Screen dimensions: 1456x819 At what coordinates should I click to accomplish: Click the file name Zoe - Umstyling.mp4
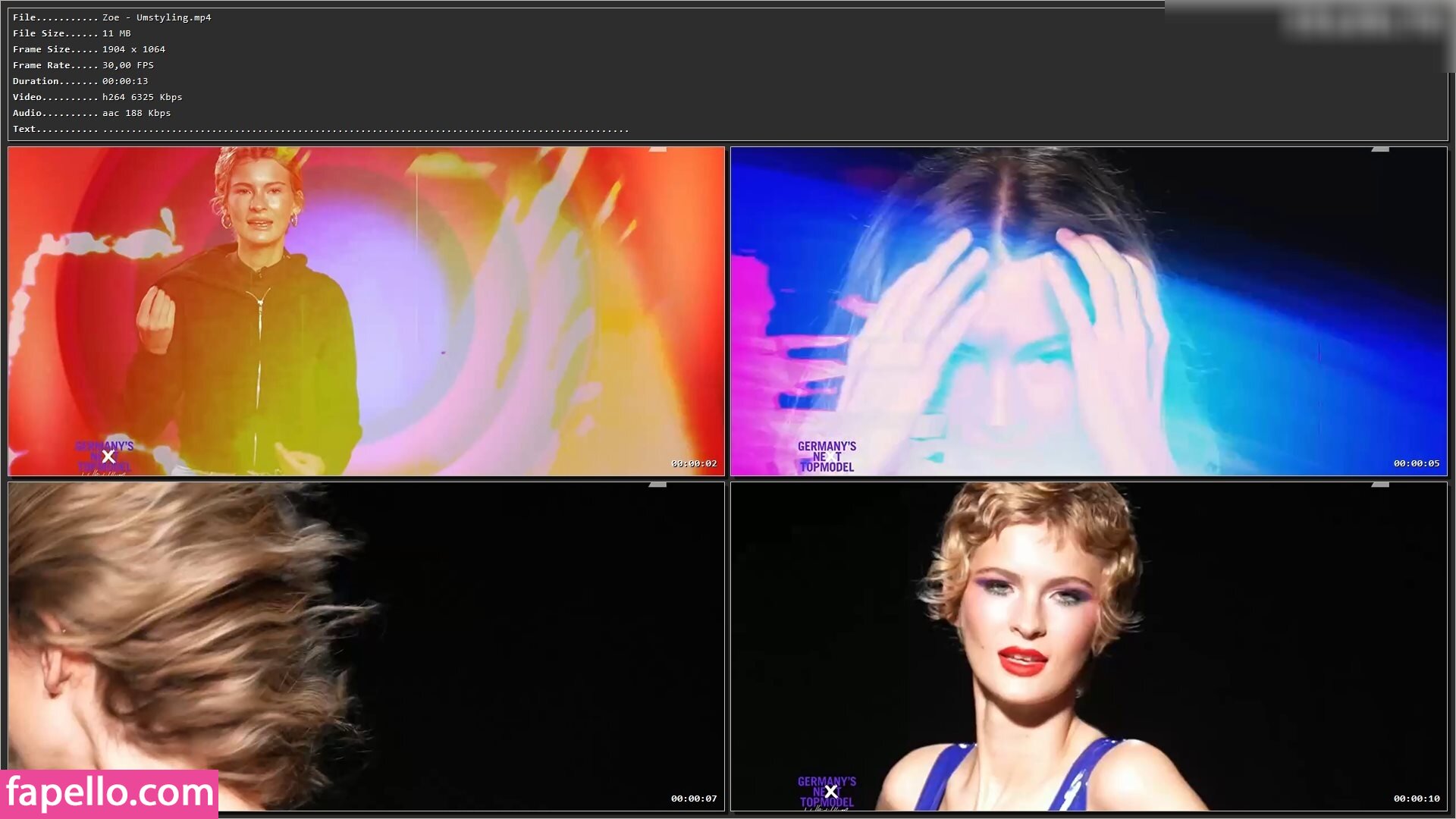156,17
